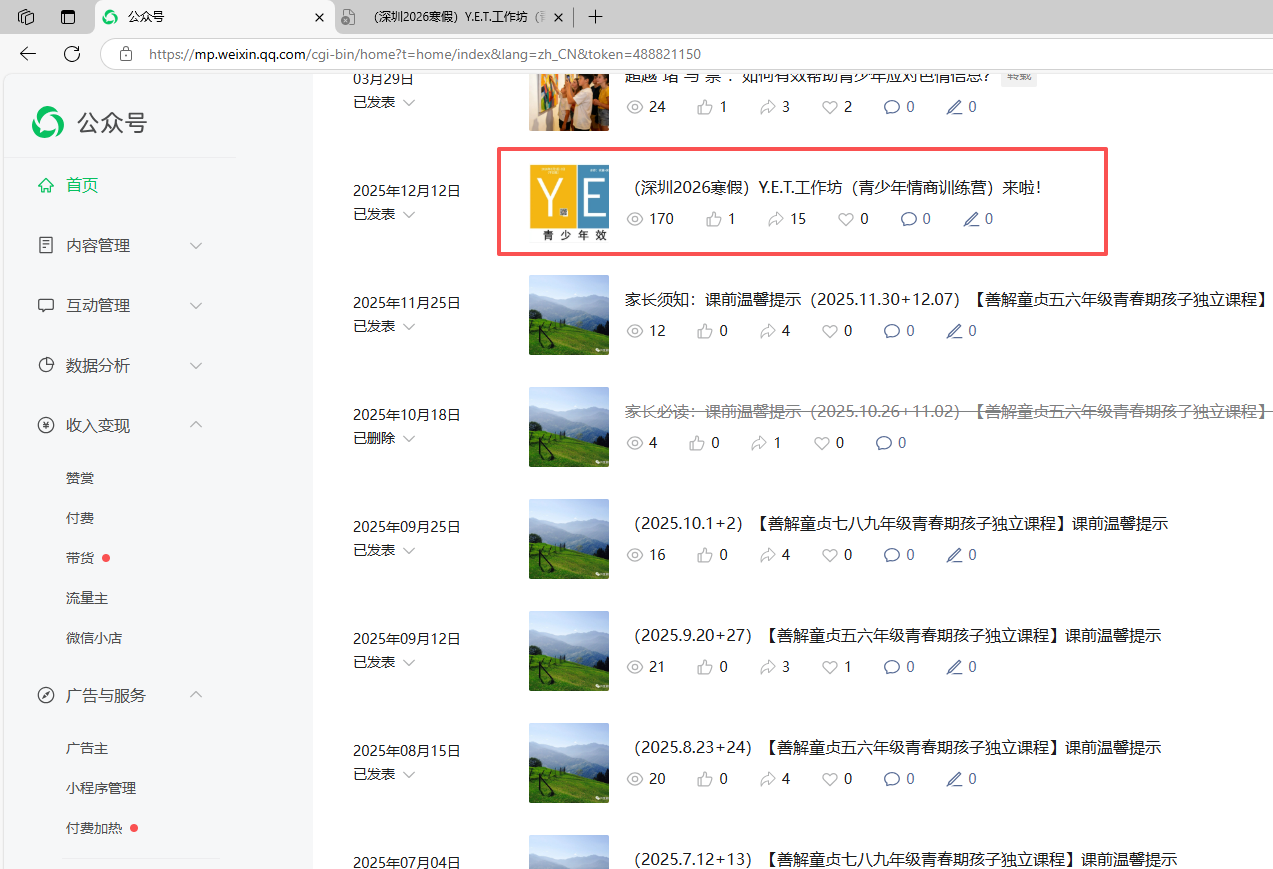Viewport: 1273px width, 869px height.
Task: Click share arrow icon for Y.E.T.工作坊 article
Action: 776,219
